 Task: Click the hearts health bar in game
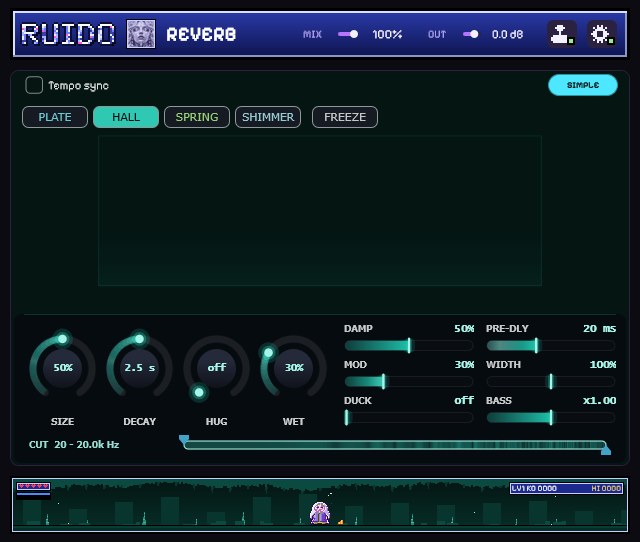tap(33, 486)
